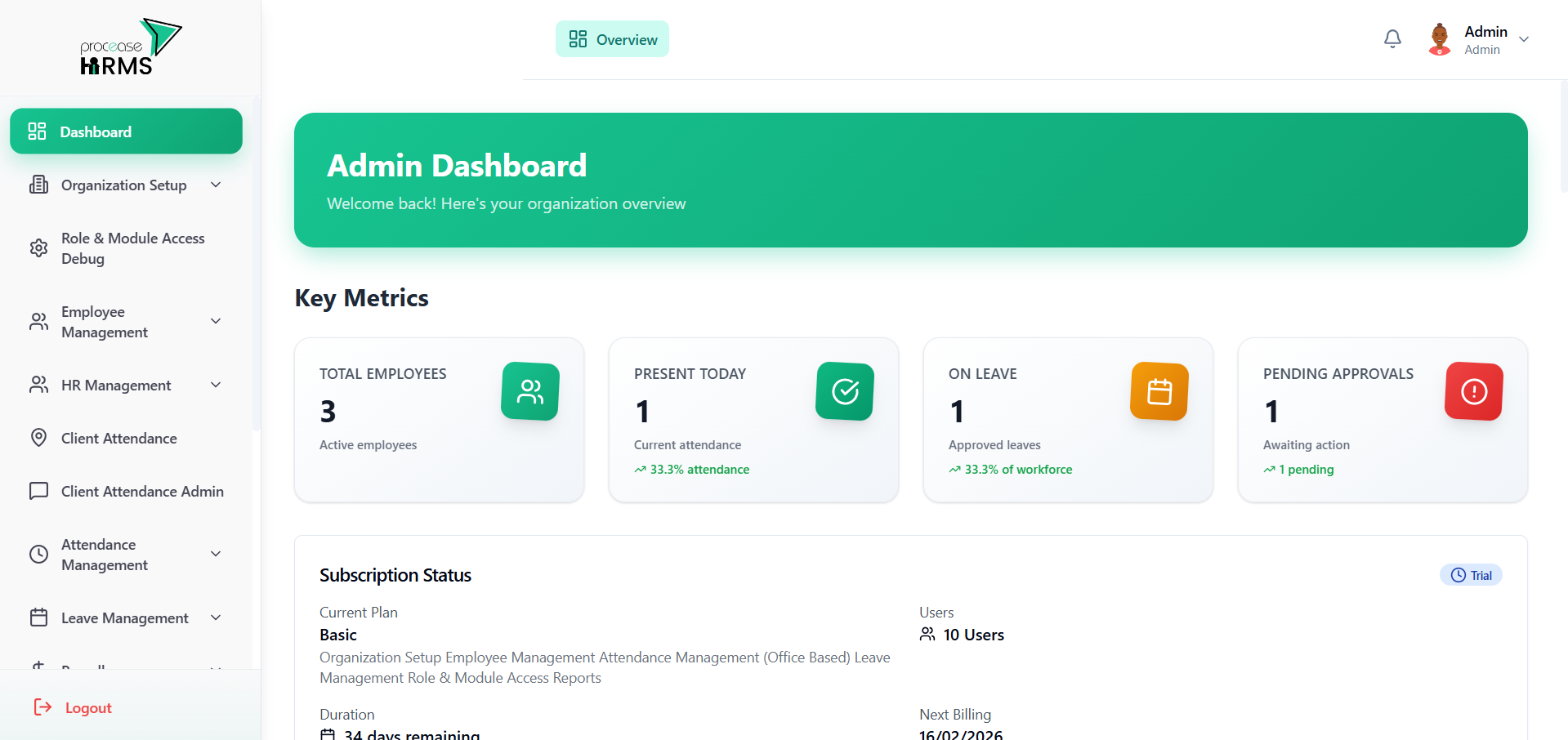Click the "34 days remaining" duration text
This screenshot has width=1568, height=740.
(x=412, y=734)
